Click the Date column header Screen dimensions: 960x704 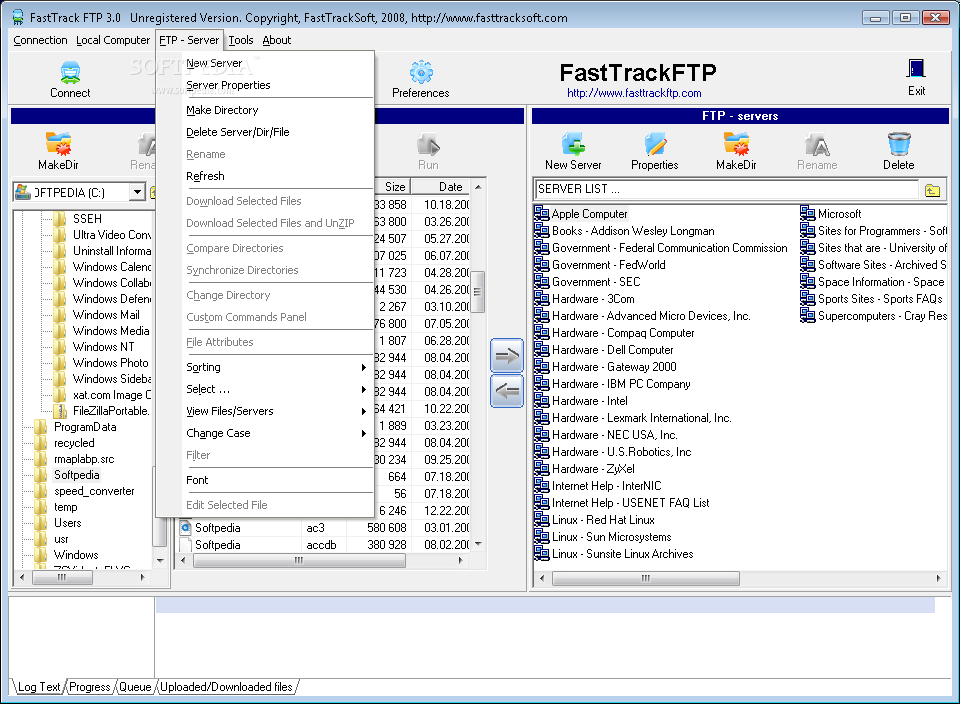[x=441, y=187]
